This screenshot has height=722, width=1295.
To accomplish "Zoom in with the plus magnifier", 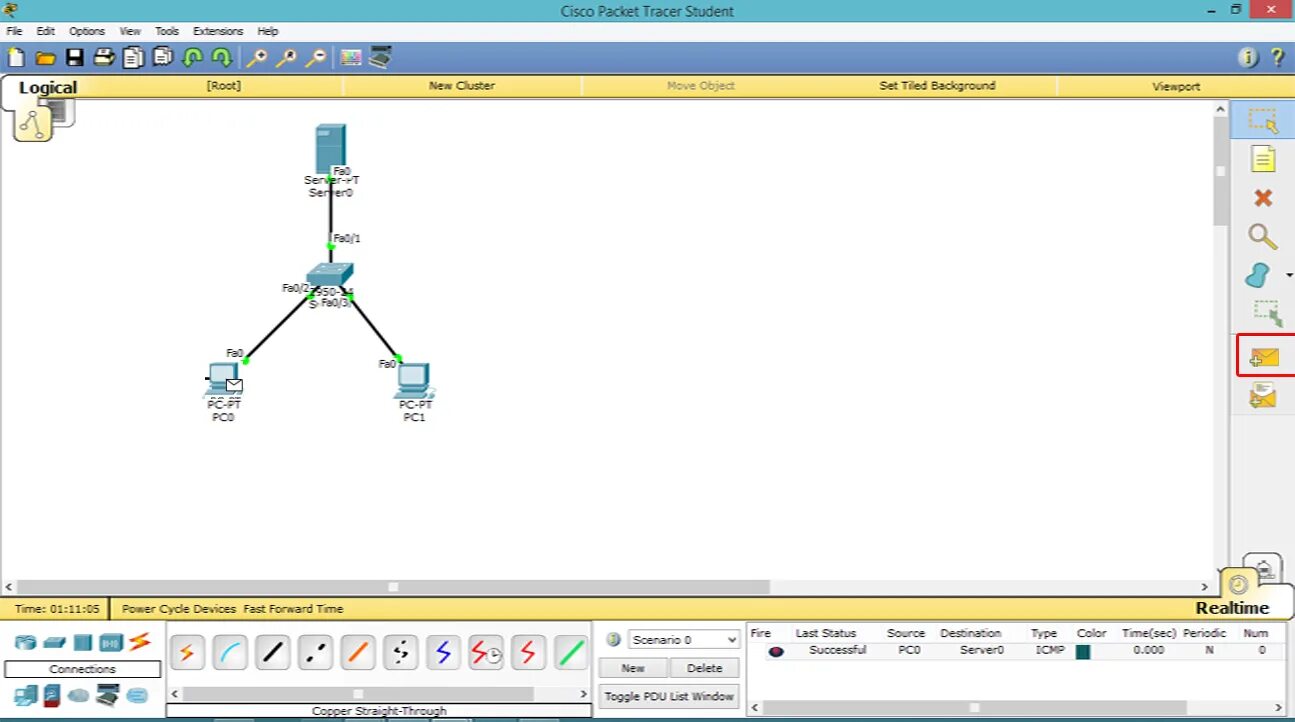I will tap(257, 58).
